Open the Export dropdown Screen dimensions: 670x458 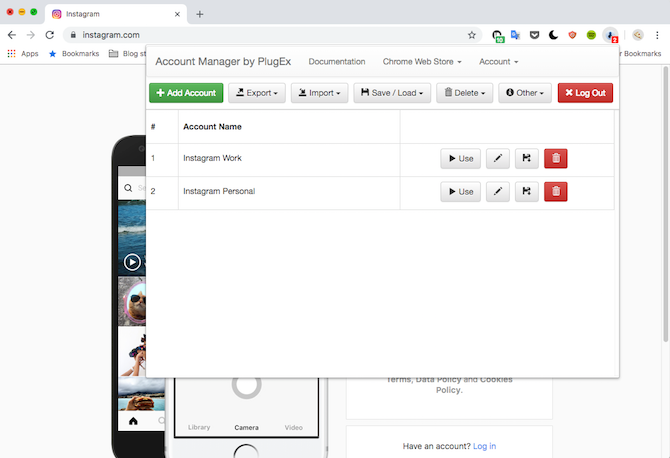pos(257,93)
